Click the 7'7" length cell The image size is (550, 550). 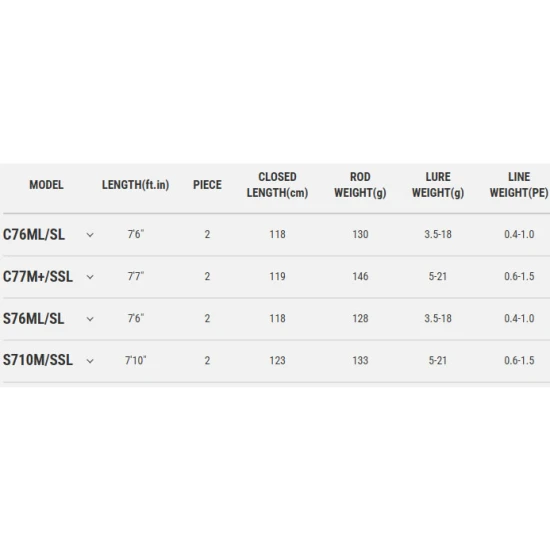tap(136, 276)
